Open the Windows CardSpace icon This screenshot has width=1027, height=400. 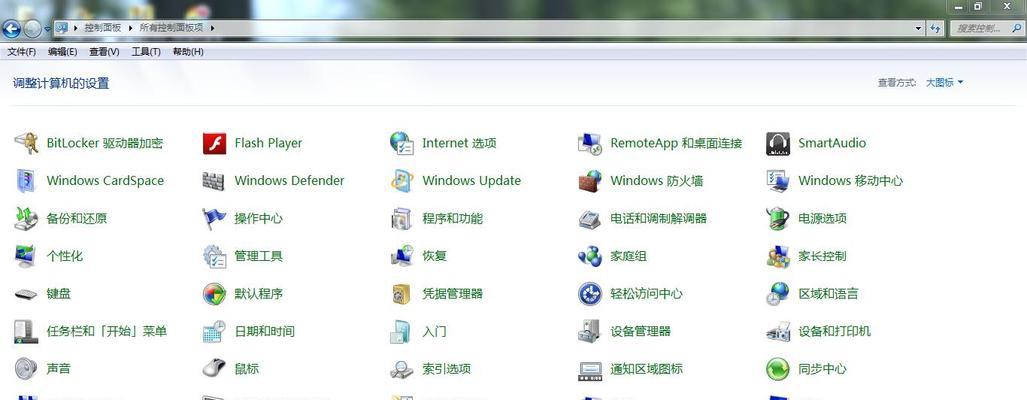pos(26,181)
